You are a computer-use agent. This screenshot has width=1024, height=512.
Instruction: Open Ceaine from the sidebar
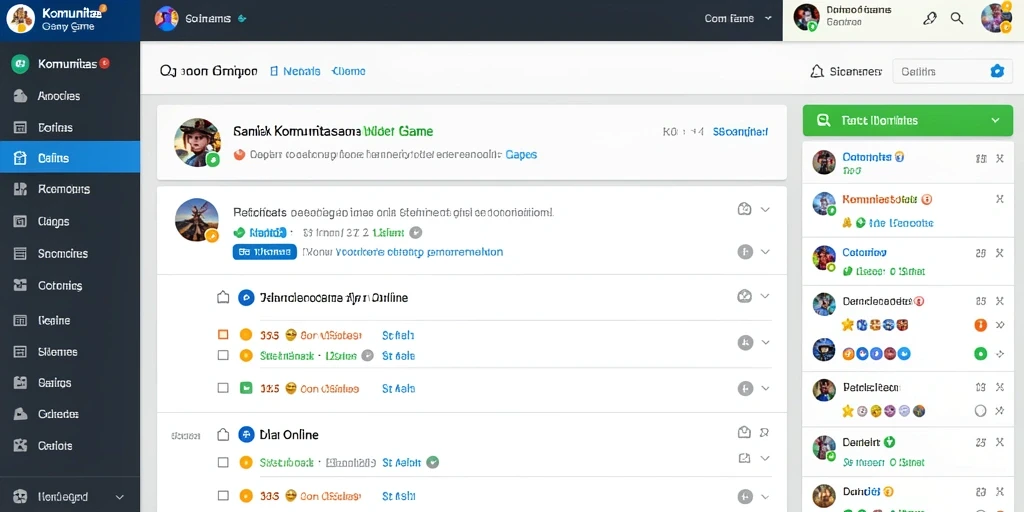tap(70, 320)
